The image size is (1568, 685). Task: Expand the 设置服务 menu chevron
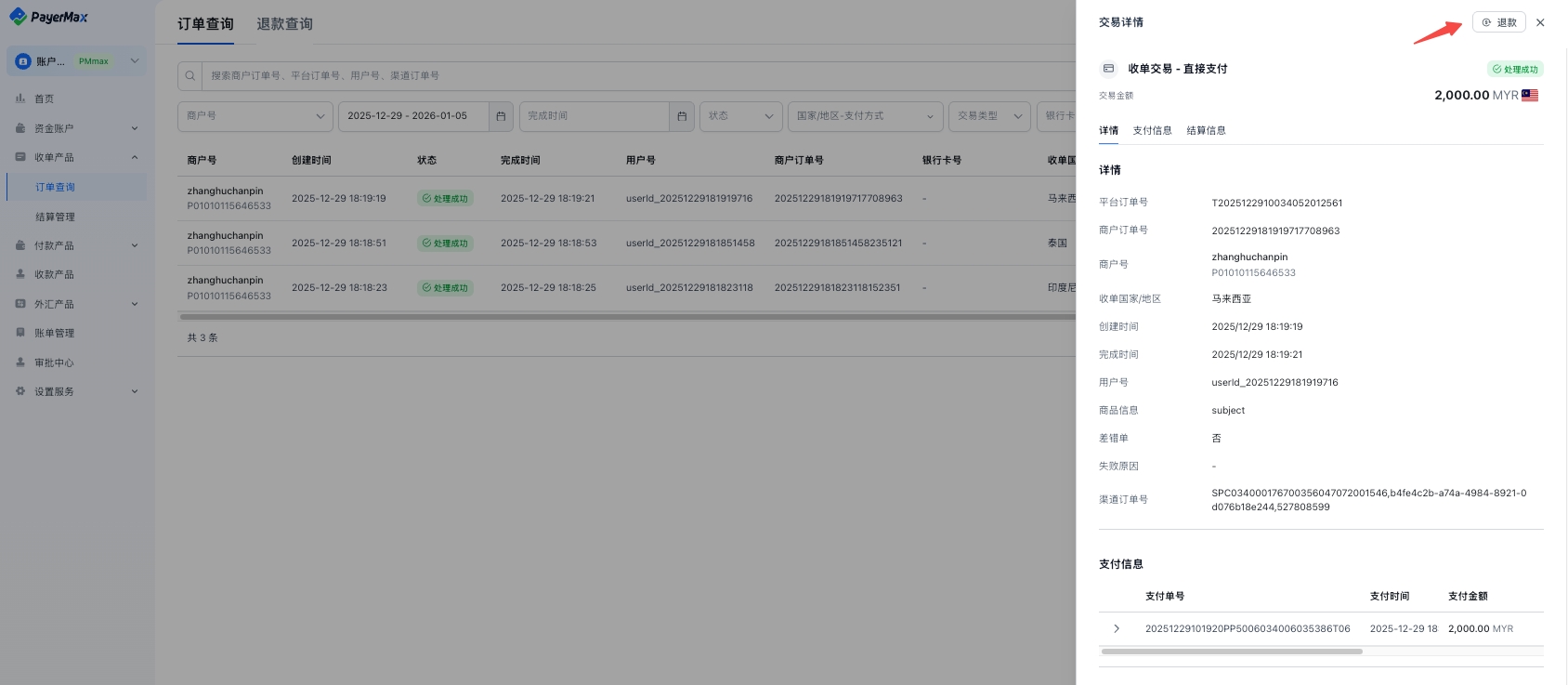pyautogui.click(x=135, y=391)
